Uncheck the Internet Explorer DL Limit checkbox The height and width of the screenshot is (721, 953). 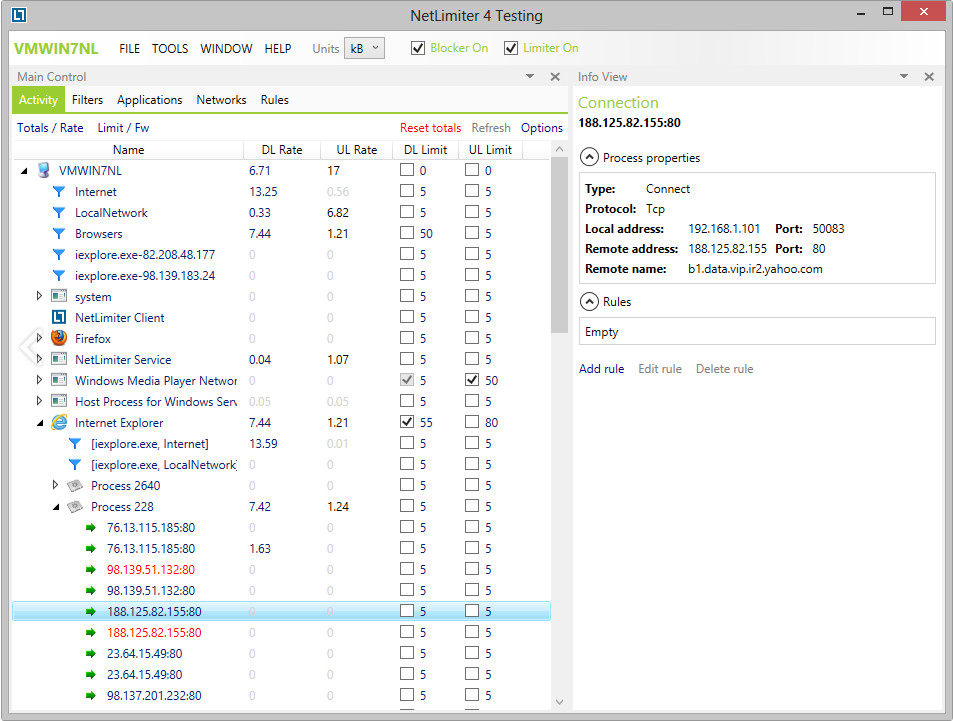point(407,421)
